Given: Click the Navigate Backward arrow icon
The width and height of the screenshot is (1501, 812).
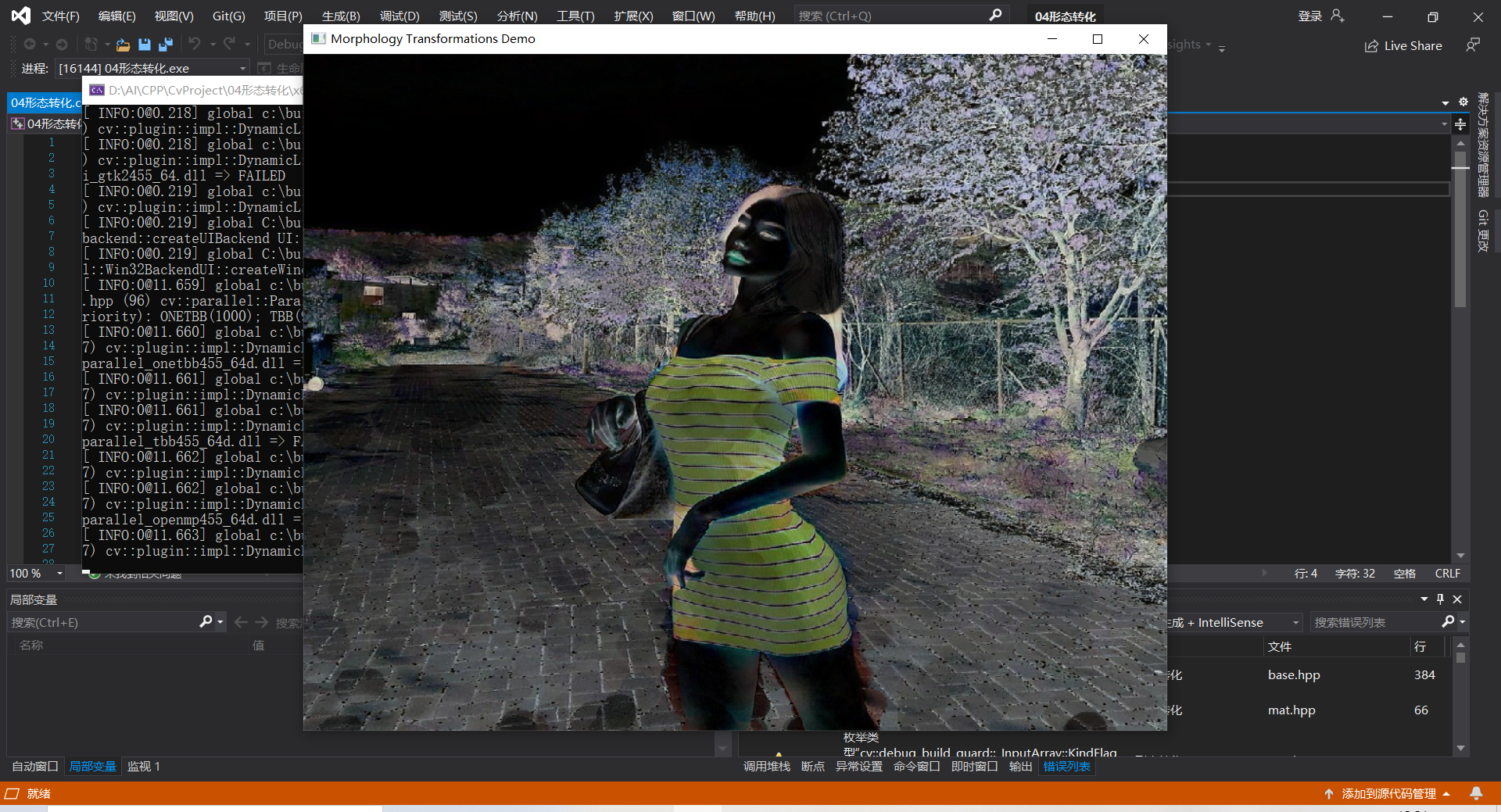Looking at the screenshot, I should pyautogui.click(x=29, y=45).
